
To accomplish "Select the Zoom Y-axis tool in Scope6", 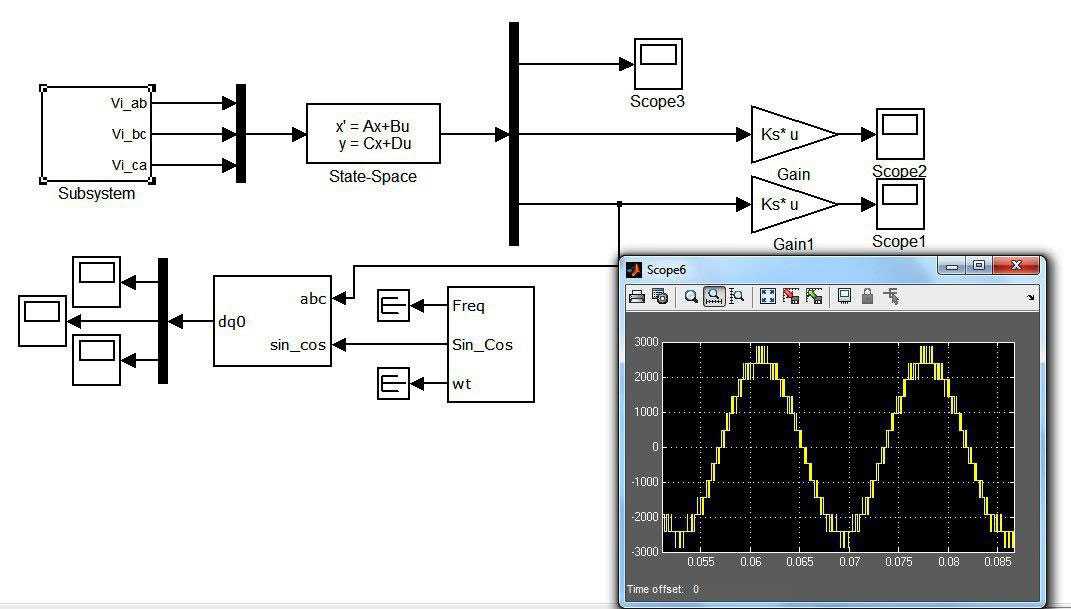I will point(737,297).
